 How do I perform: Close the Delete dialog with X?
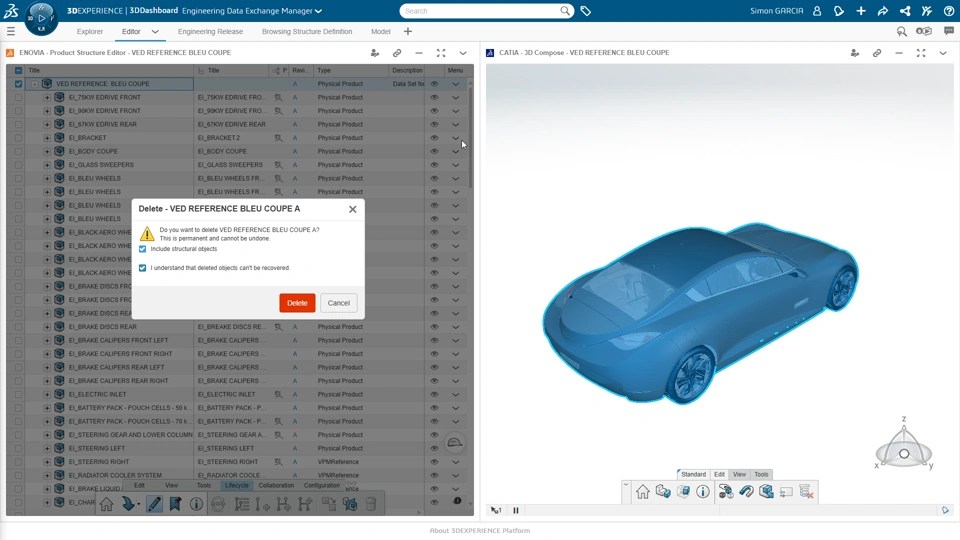(x=353, y=209)
